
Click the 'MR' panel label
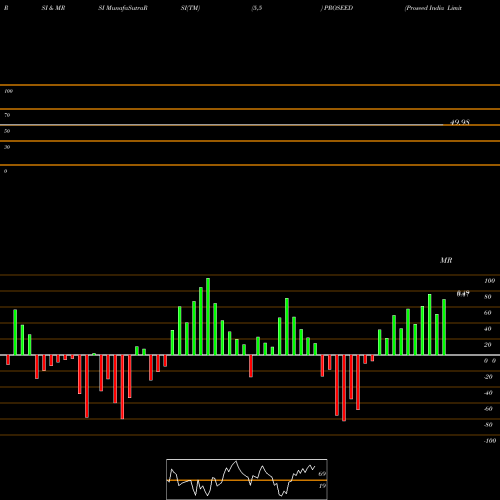point(446,260)
